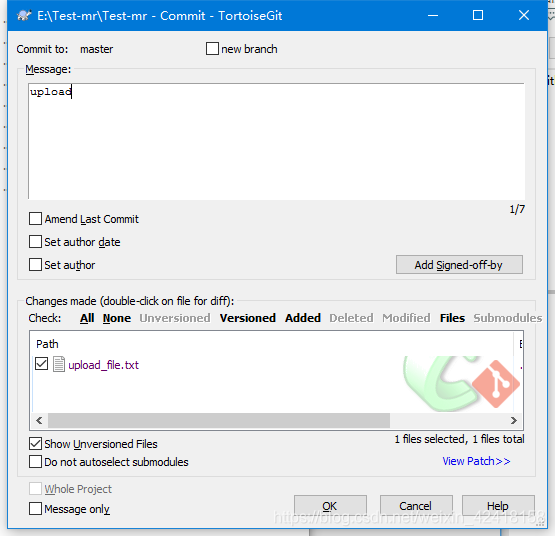Toggle Amend Last Commit checkbox

35,219
